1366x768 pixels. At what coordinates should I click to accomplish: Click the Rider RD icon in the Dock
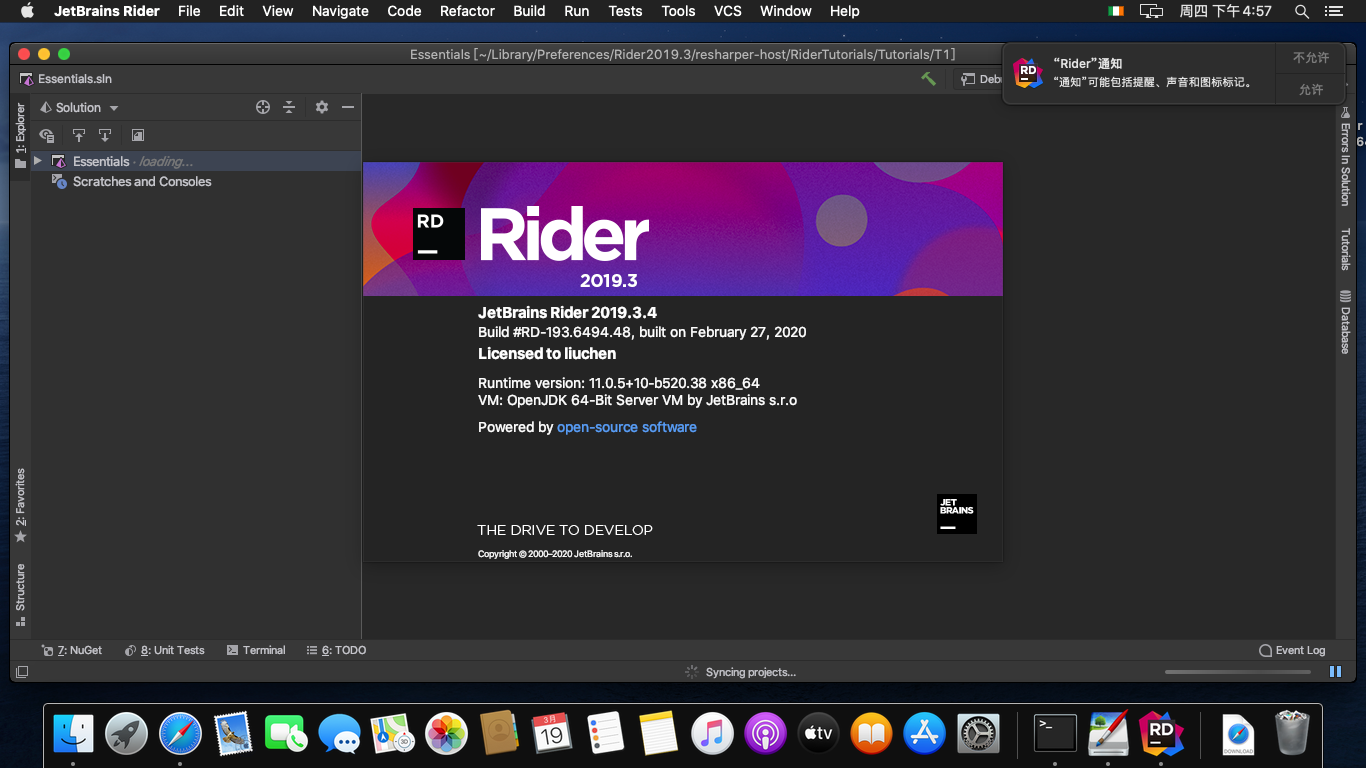pos(1161,734)
